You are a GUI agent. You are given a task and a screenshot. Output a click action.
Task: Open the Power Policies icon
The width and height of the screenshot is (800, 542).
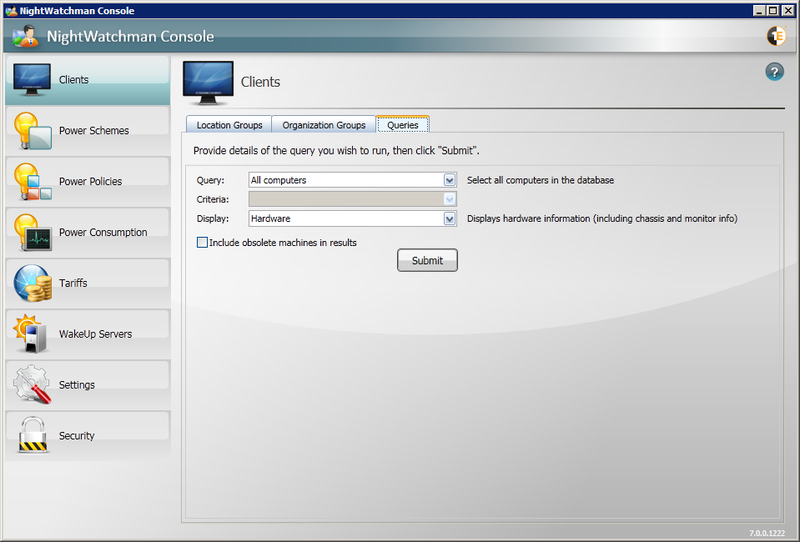point(32,182)
